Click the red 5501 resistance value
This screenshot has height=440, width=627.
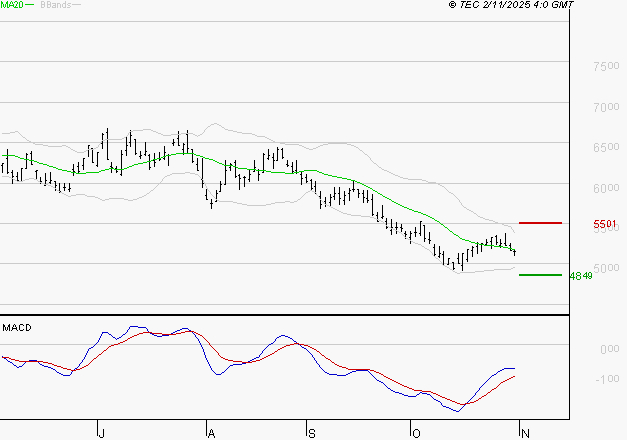point(605,224)
